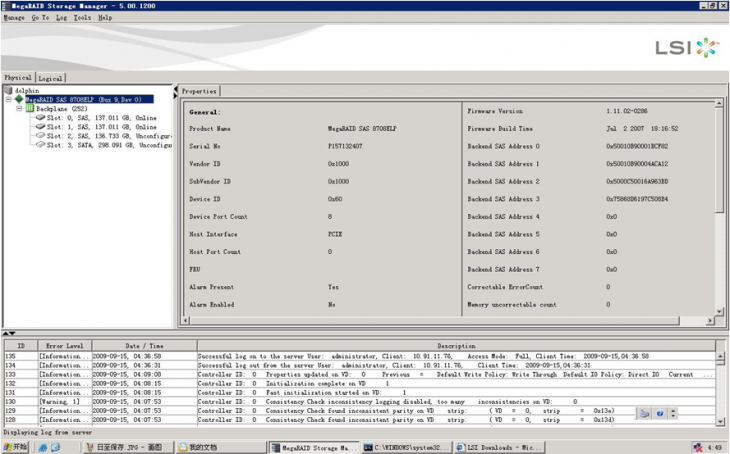Open the Manage menu
The image size is (730, 454).
tap(14, 17)
